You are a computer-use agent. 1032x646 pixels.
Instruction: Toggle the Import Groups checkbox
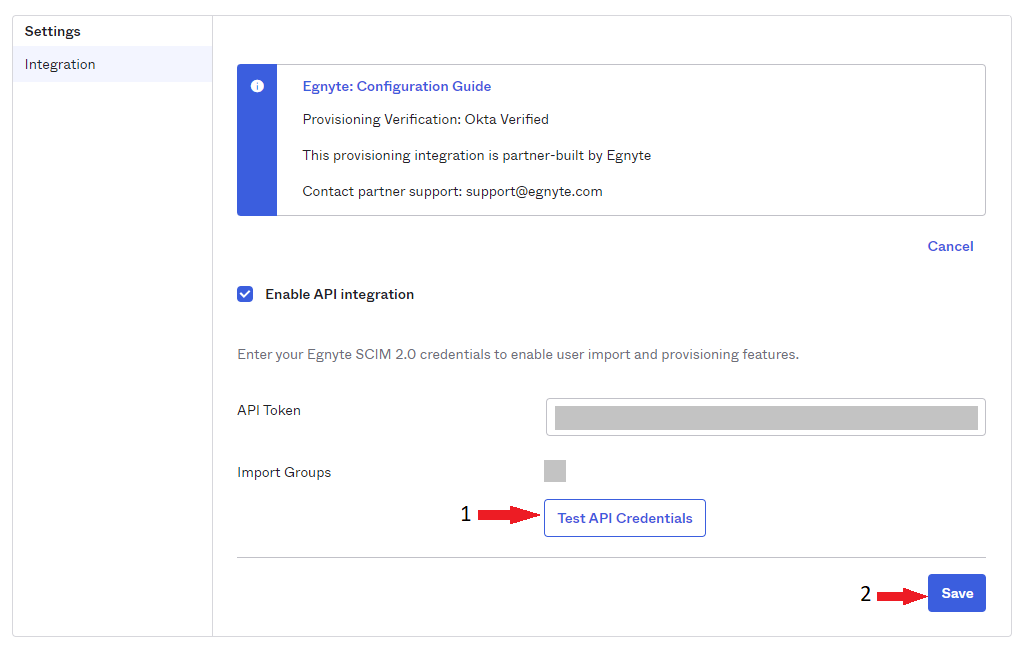555,471
